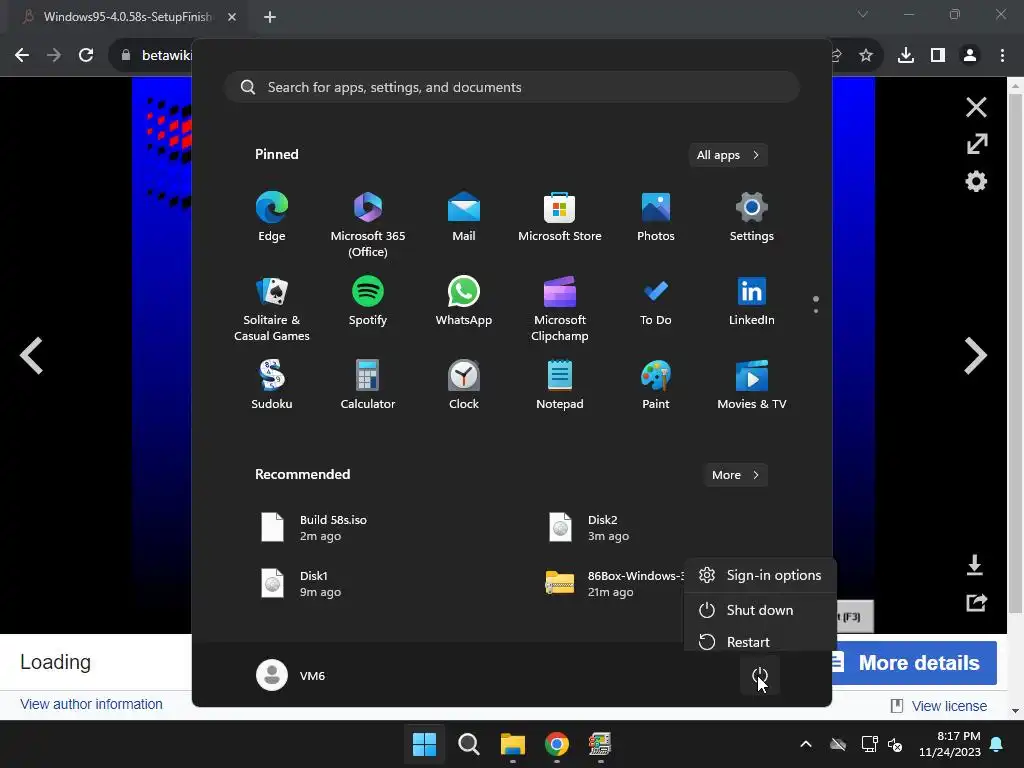
Task: Open media viewer gear settings
Action: point(976,181)
